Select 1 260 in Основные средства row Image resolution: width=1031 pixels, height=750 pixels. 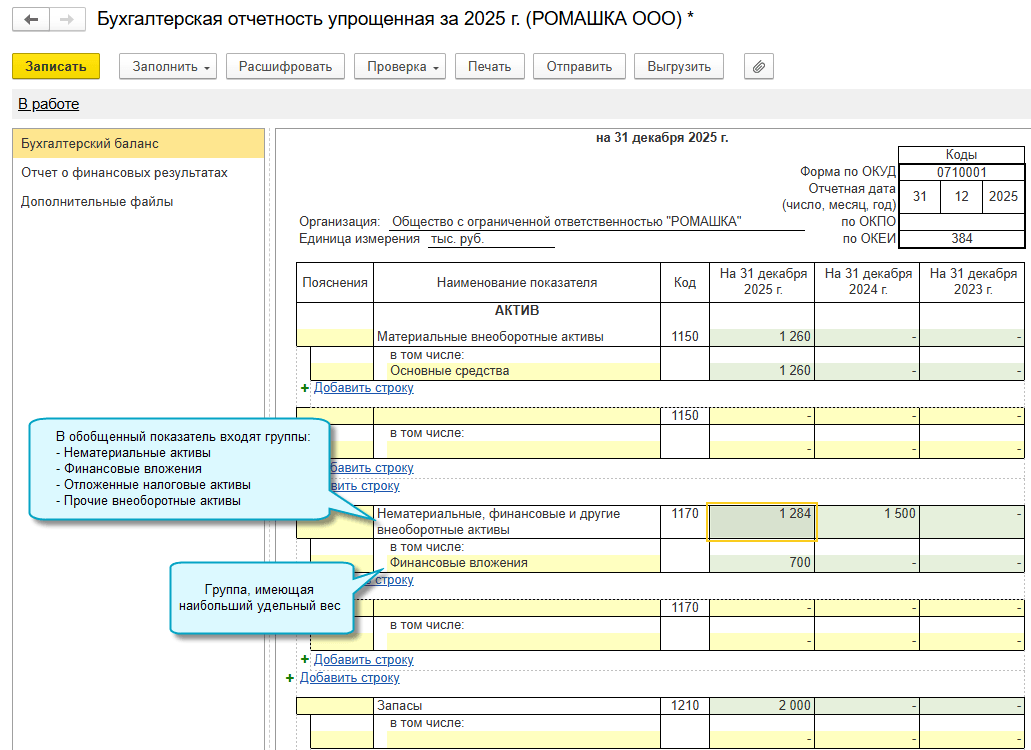(762, 371)
